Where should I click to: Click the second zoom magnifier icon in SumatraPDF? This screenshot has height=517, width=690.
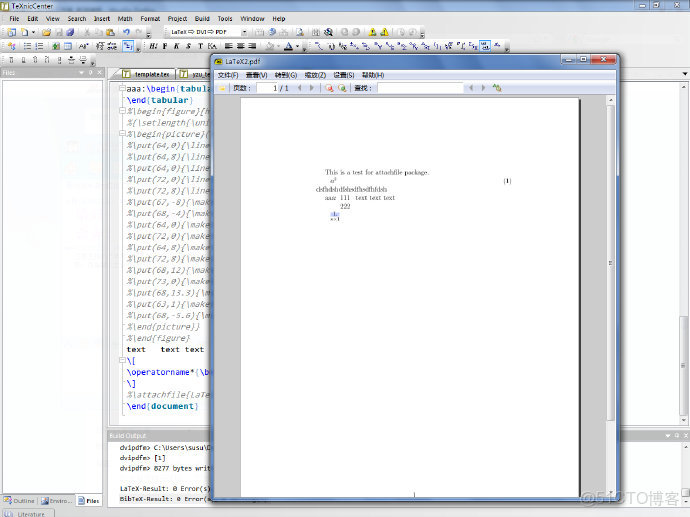point(342,88)
